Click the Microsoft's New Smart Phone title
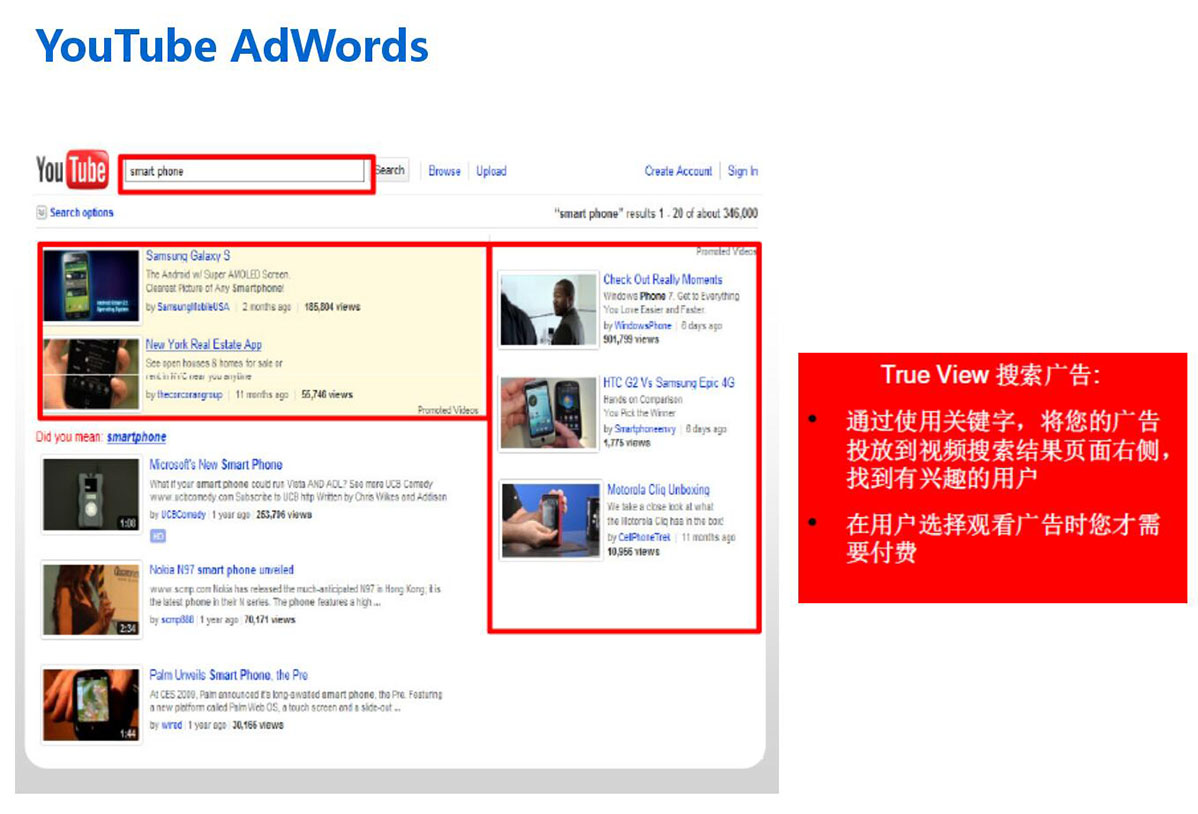This screenshot has height=814, width=1198. tap(215, 465)
